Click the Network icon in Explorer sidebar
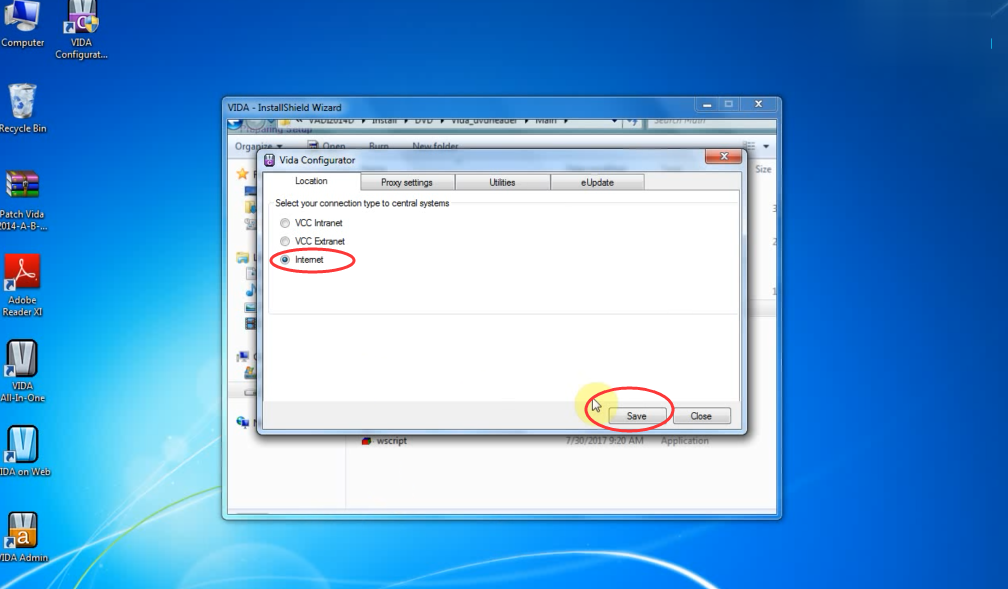The height and width of the screenshot is (589, 1008). [x=243, y=422]
